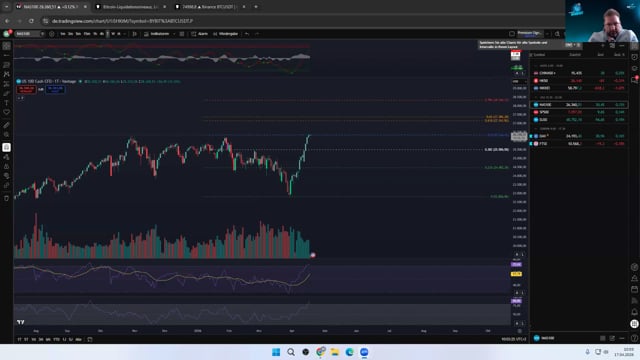The image size is (640, 360).
Task: Click red sell price button
Action: pyautogui.click(x=26, y=89)
